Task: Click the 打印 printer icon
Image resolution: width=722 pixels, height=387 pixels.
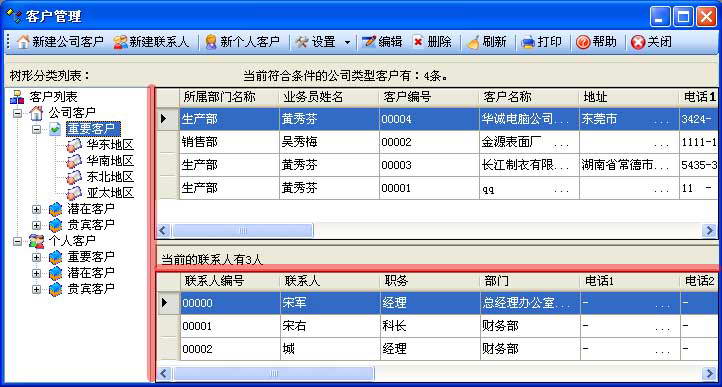Action: click(528, 42)
